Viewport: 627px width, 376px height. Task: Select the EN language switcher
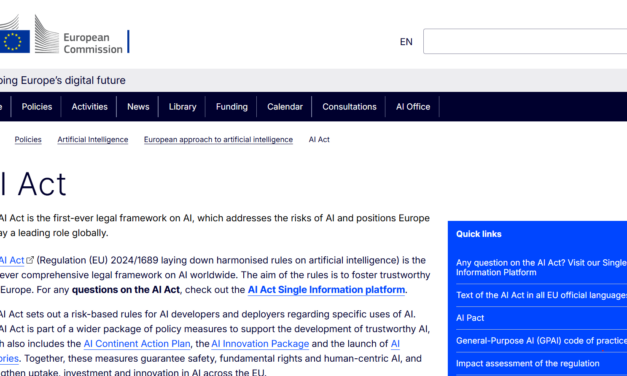pos(406,42)
